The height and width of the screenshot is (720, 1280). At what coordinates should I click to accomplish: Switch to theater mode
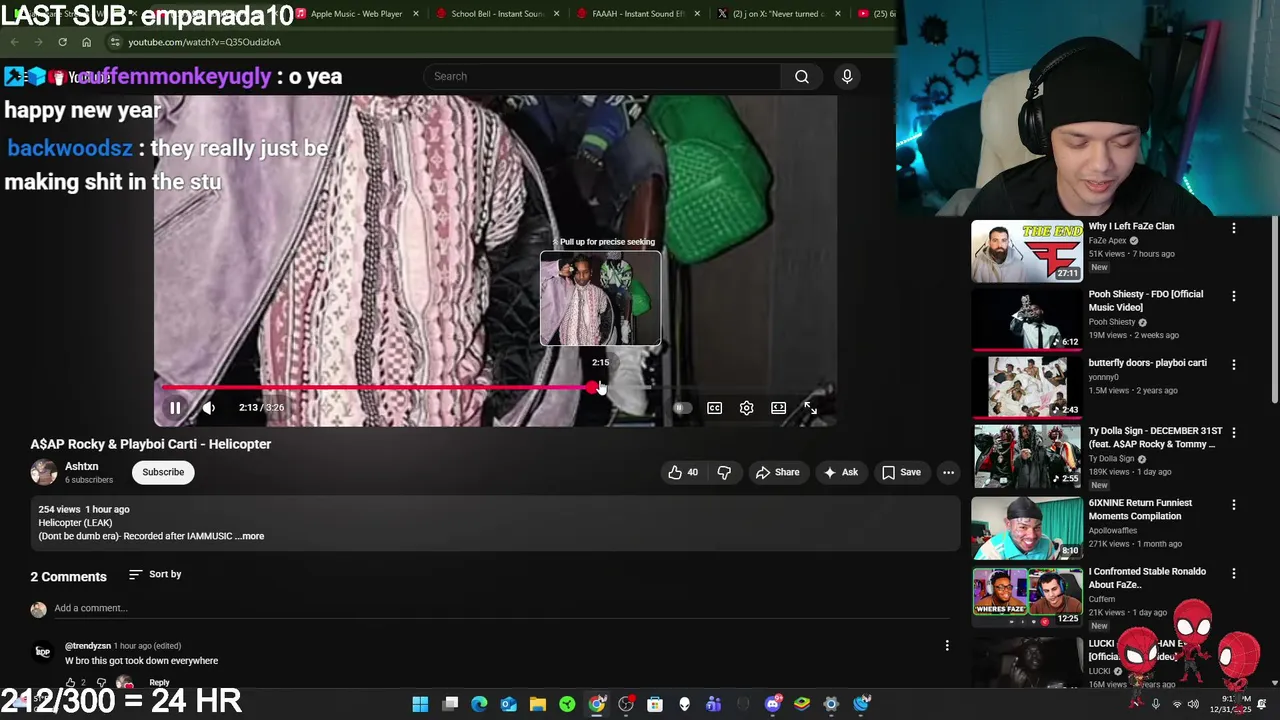tap(778, 408)
